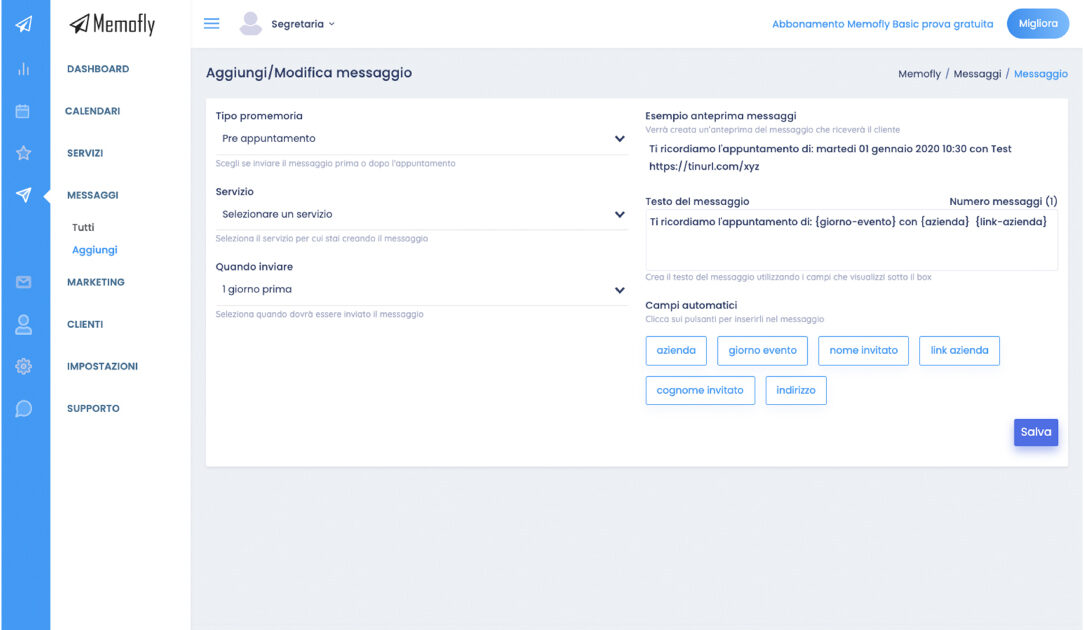1084x630 pixels.
Task: Click the paper plane logo icon in sidebar
Action: [x=24, y=24]
